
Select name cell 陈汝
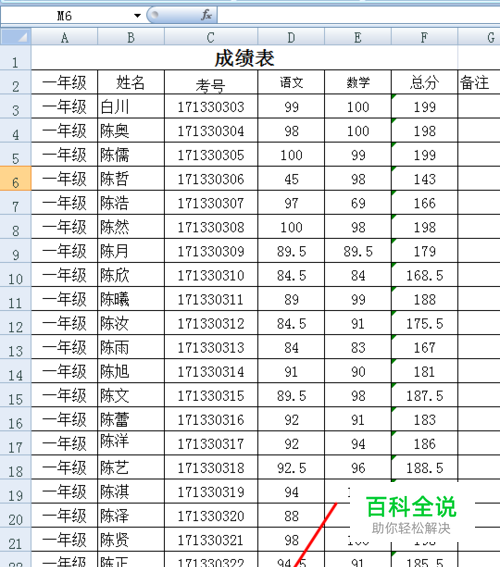pos(131,323)
